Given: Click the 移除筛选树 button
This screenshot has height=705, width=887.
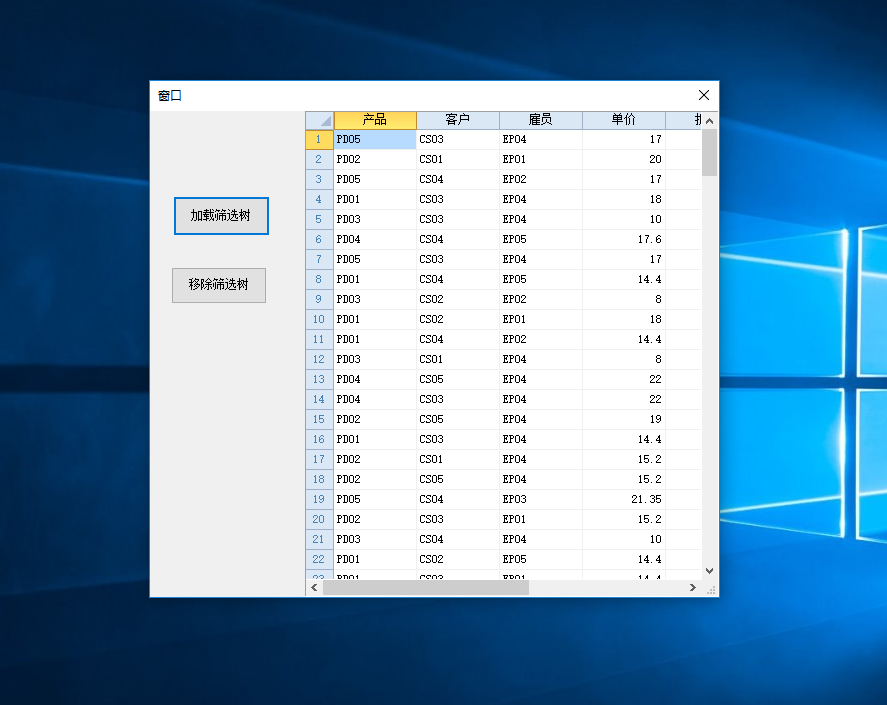Looking at the screenshot, I should [x=219, y=285].
